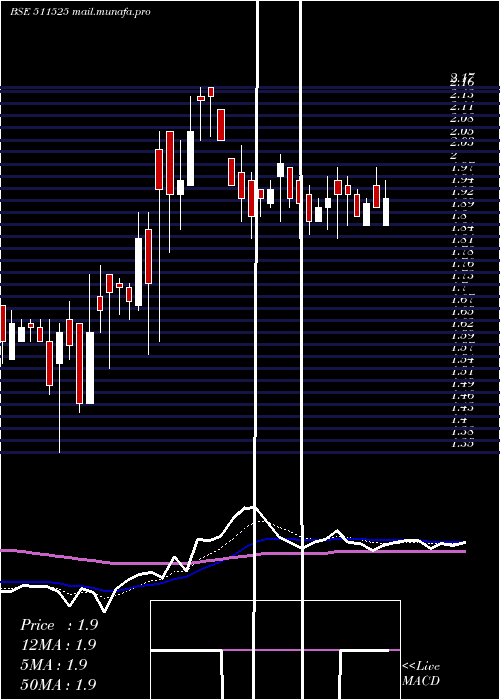Click the 2.13 price axis label
This screenshot has width=500, height=700.
pyautogui.click(x=462, y=95)
